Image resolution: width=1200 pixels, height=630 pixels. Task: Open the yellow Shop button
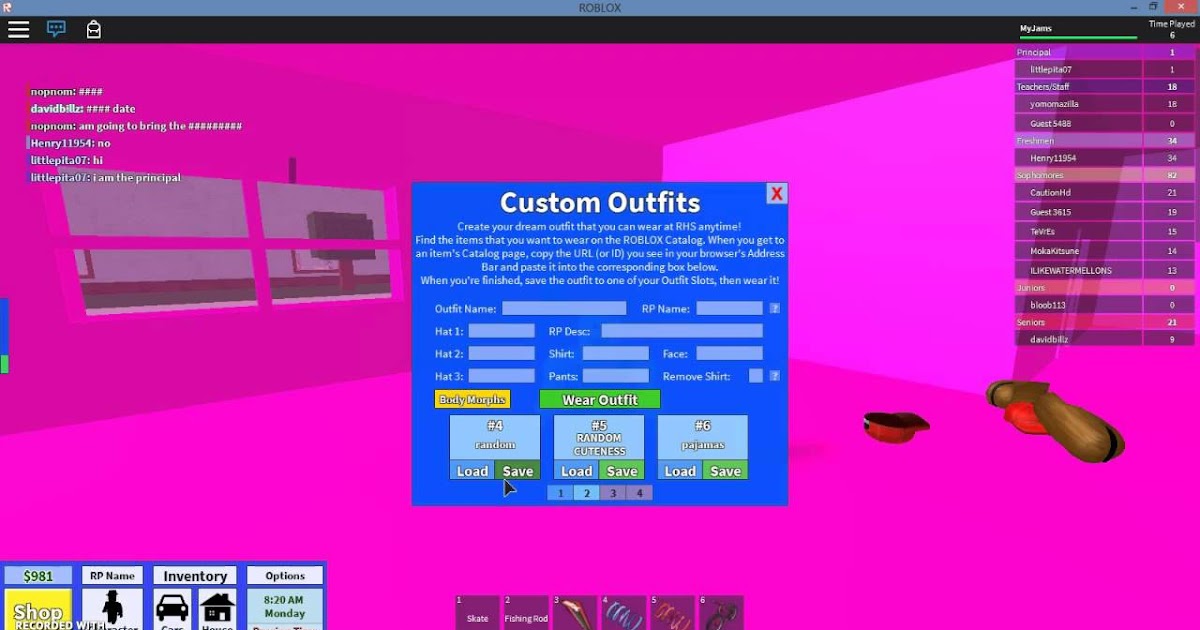pyautogui.click(x=38, y=610)
